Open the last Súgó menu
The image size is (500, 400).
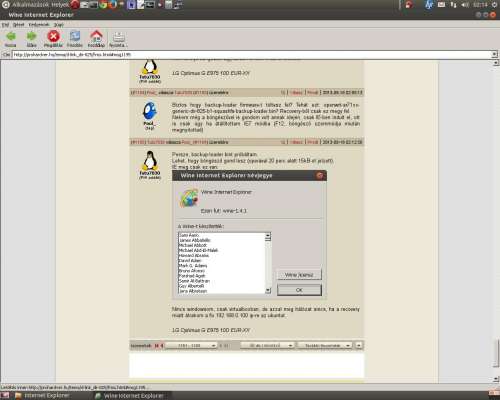pyautogui.click(x=59, y=25)
